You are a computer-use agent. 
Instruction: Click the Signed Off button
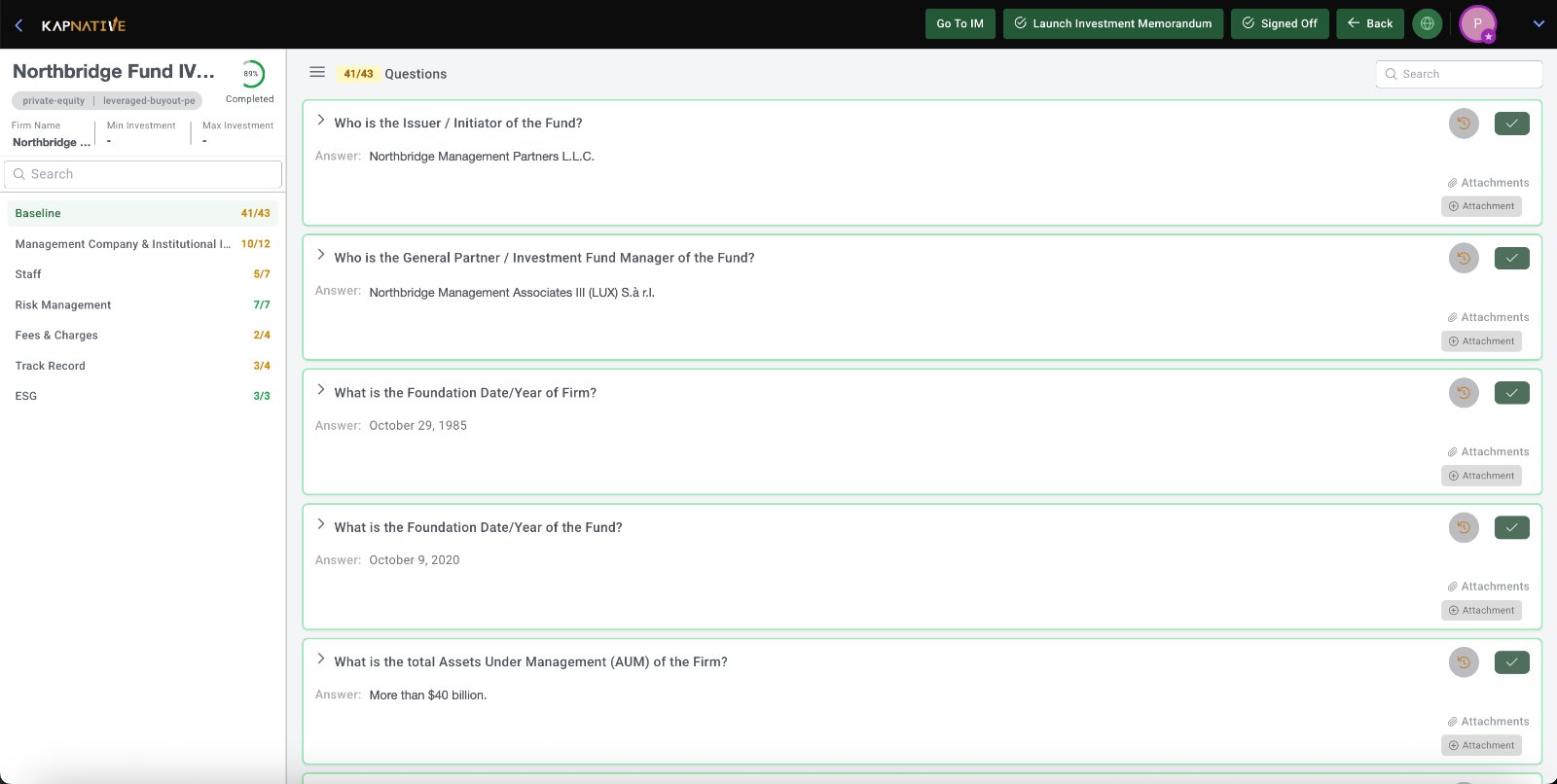[1280, 23]
